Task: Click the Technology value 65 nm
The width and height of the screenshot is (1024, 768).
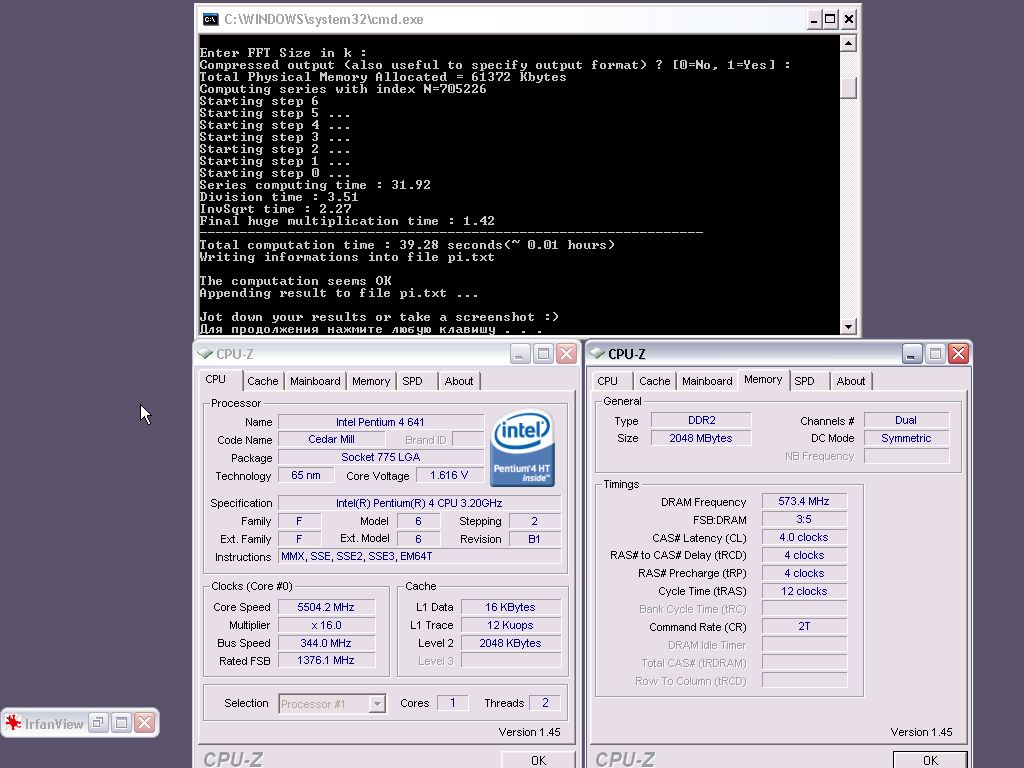Action: pos(306,475)
